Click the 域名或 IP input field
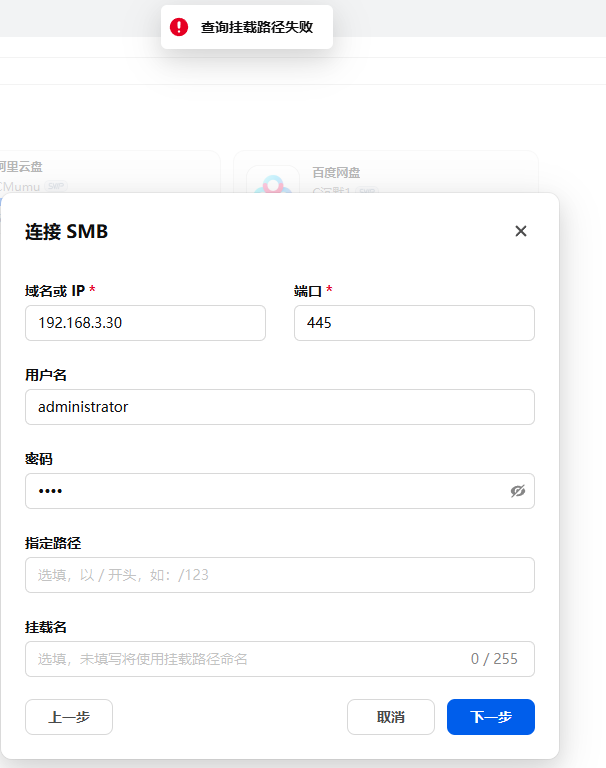Screen dimensions: 606x768 tap(145, 323)
